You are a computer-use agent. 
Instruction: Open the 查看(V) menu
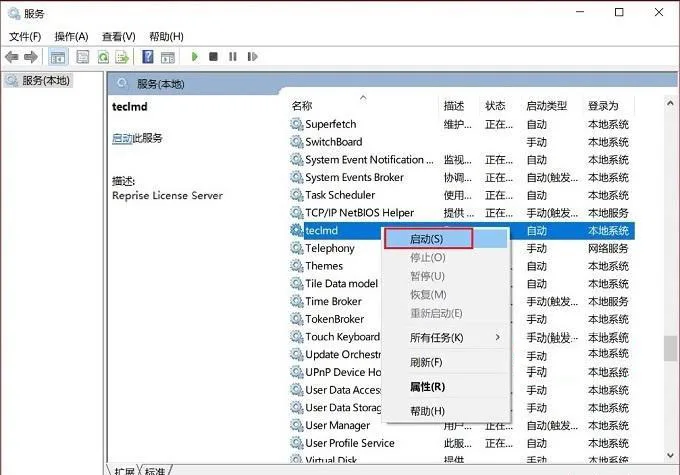(x=118, y=36)
